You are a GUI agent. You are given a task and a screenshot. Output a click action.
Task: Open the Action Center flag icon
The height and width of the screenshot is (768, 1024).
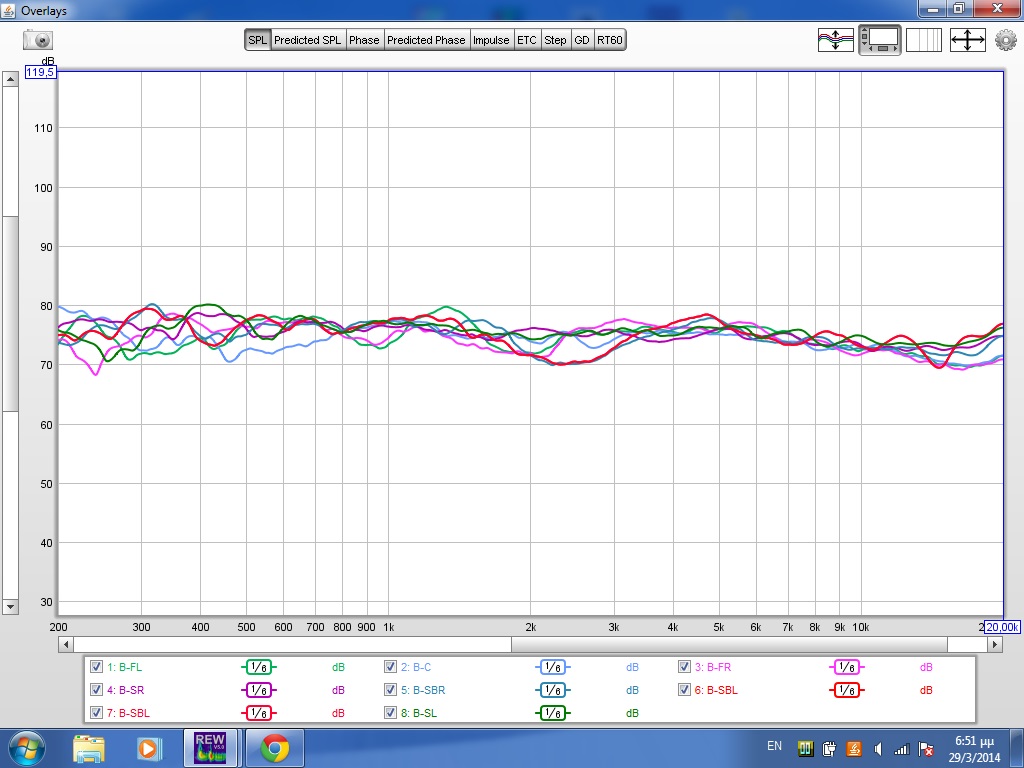click(925, 749)
